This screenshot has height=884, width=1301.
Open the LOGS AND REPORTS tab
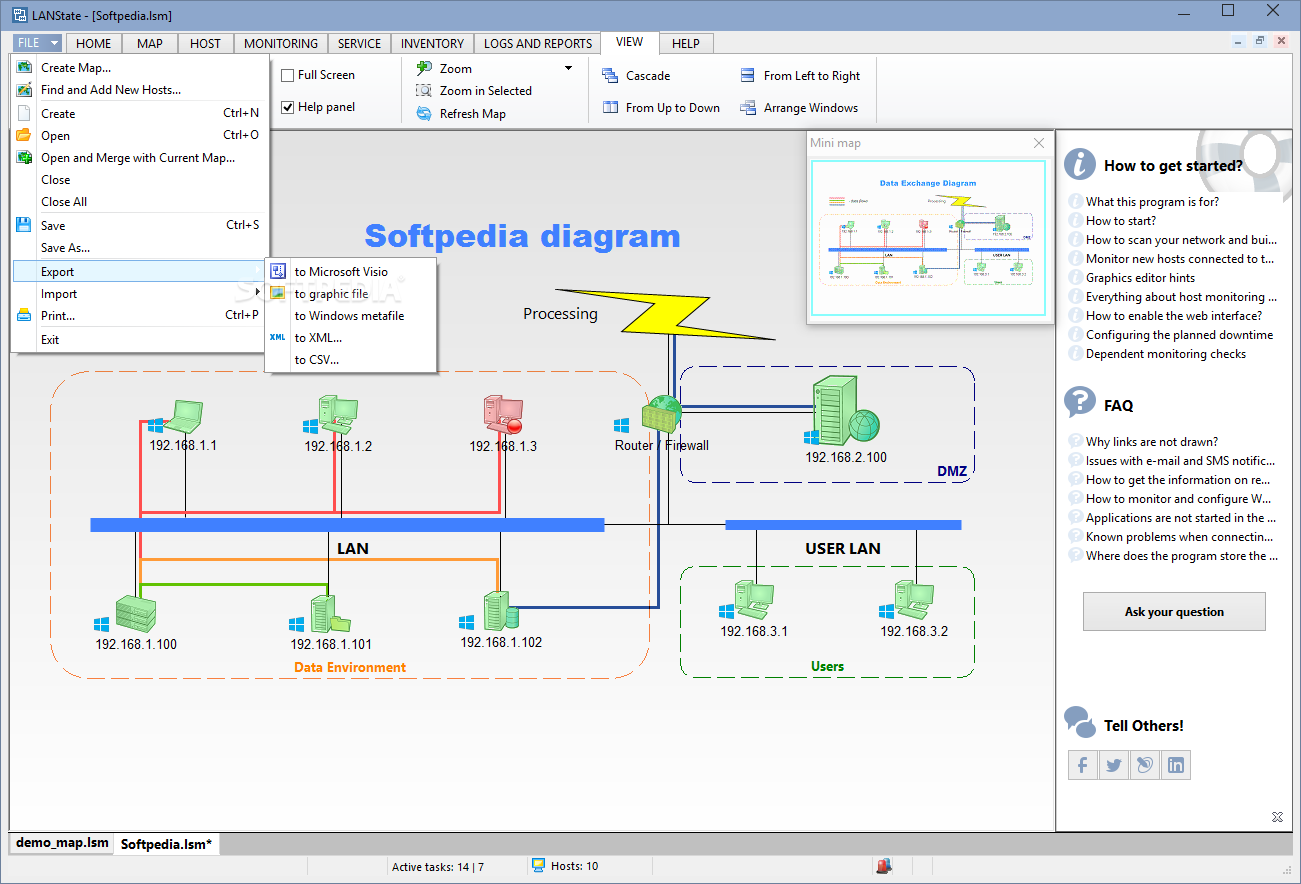(538, 43)
